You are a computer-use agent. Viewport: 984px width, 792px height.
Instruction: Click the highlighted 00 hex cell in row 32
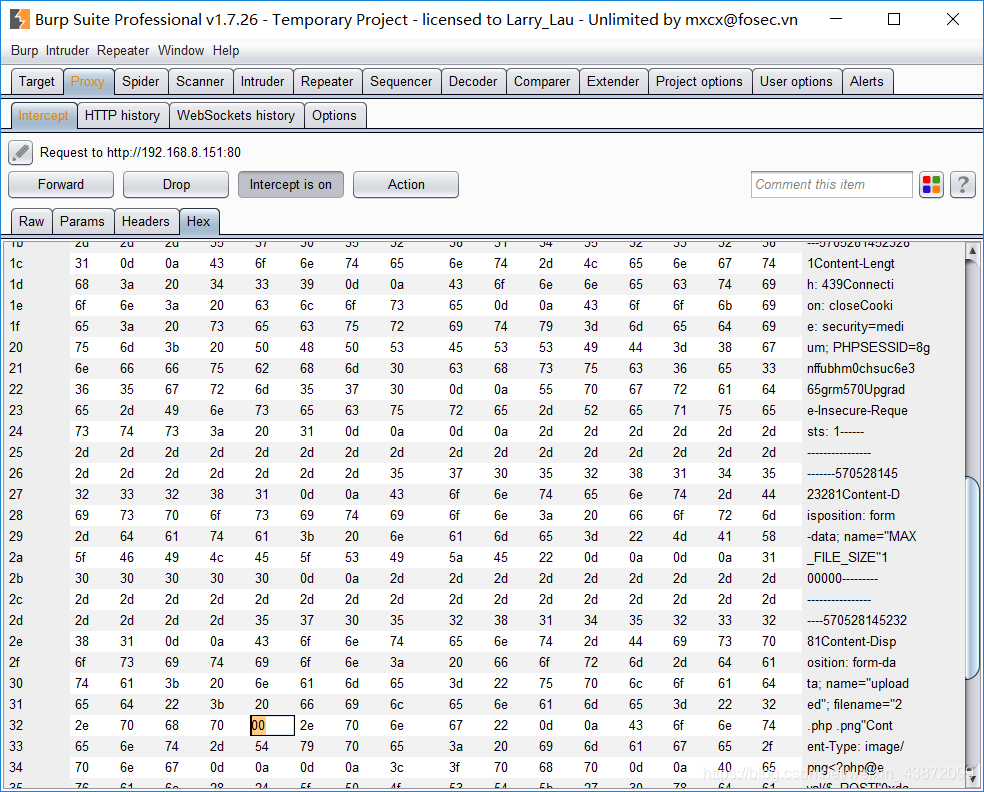click(x=272, y=725)
